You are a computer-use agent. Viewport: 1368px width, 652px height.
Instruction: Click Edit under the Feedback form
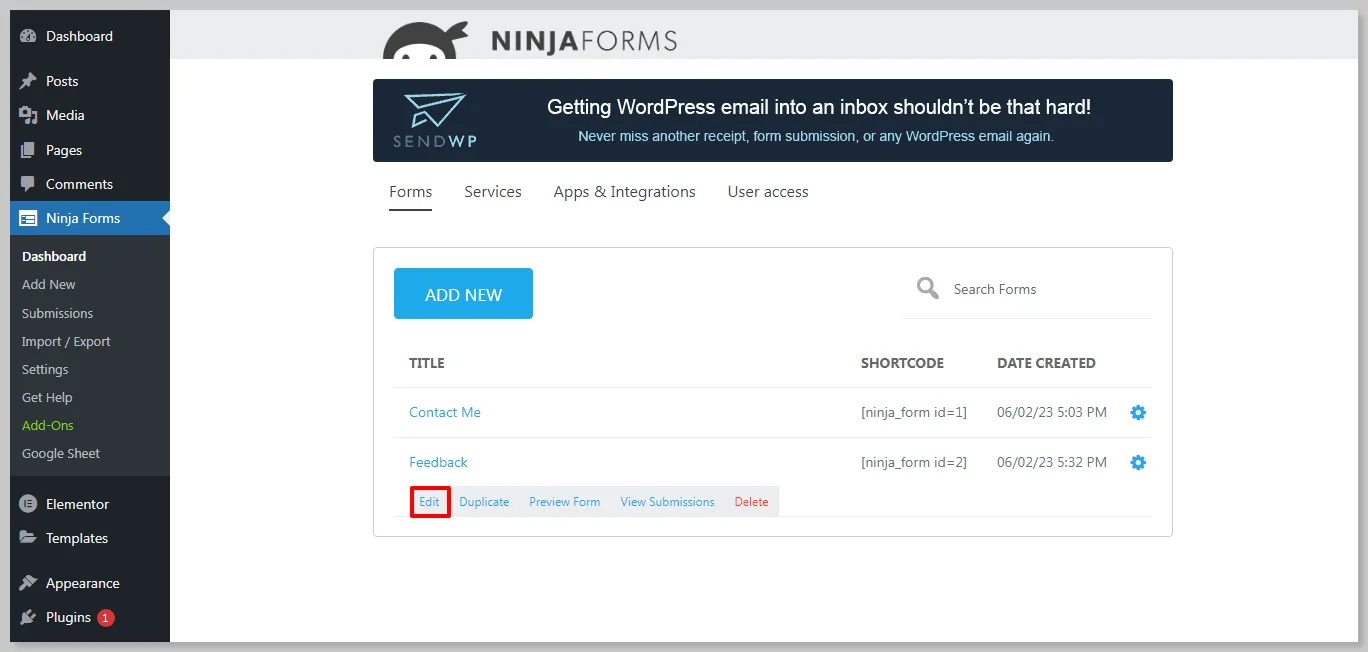(429, 502)
